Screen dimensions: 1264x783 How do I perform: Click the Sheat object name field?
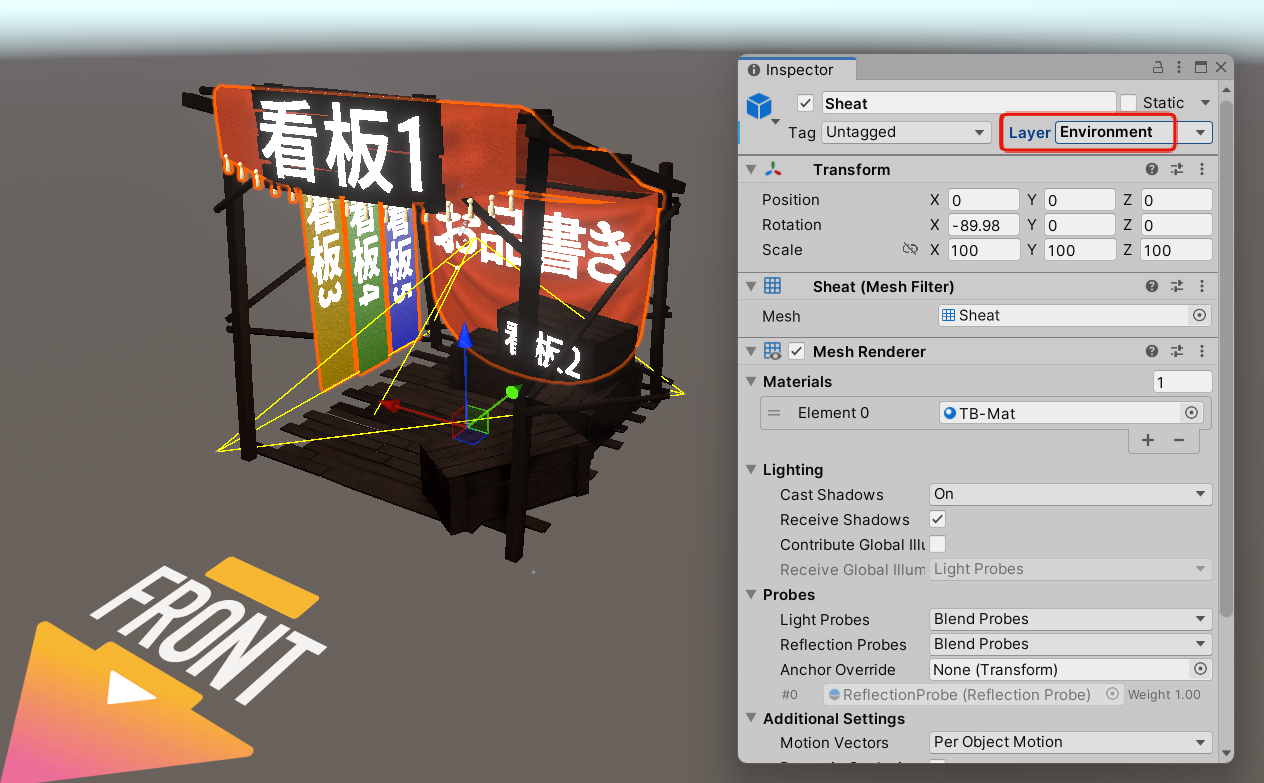point(968,103)
